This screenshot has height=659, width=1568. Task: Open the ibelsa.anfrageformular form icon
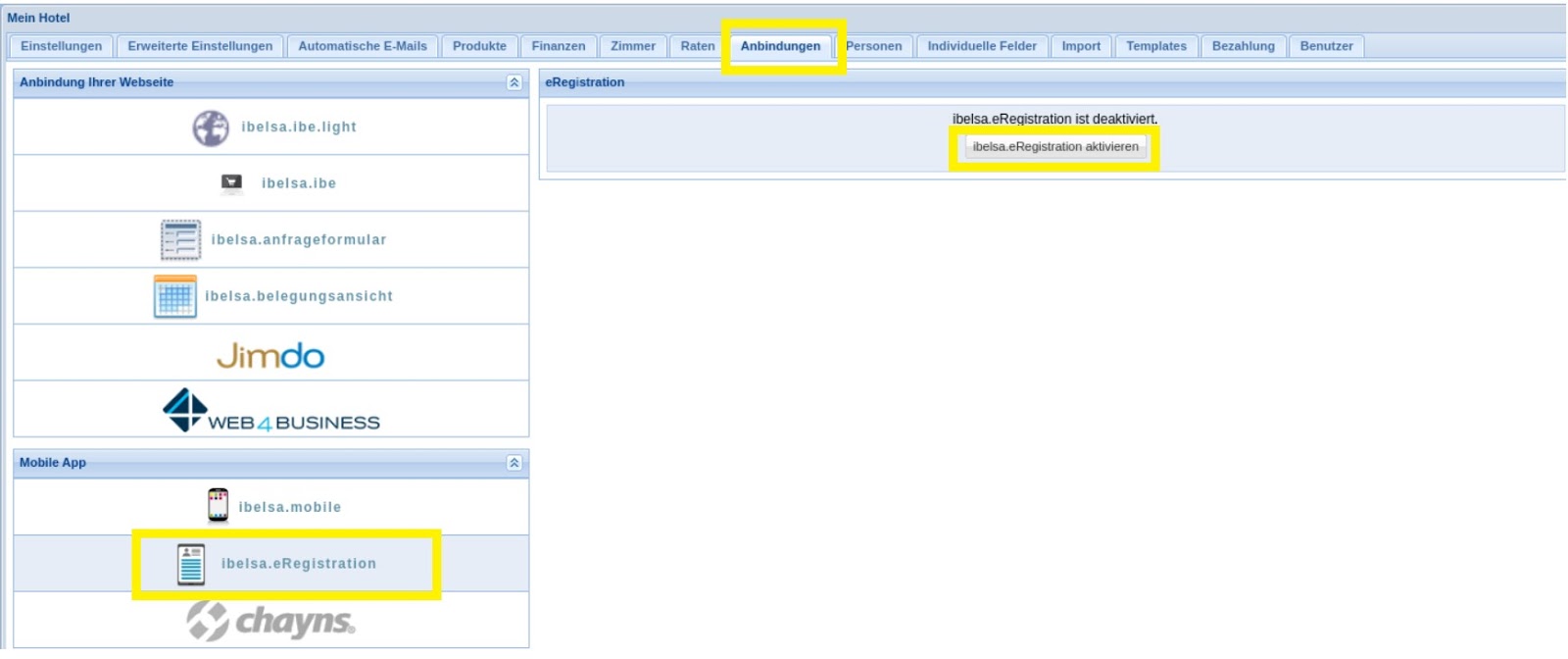pyautogui.click(x=181, y=240)
